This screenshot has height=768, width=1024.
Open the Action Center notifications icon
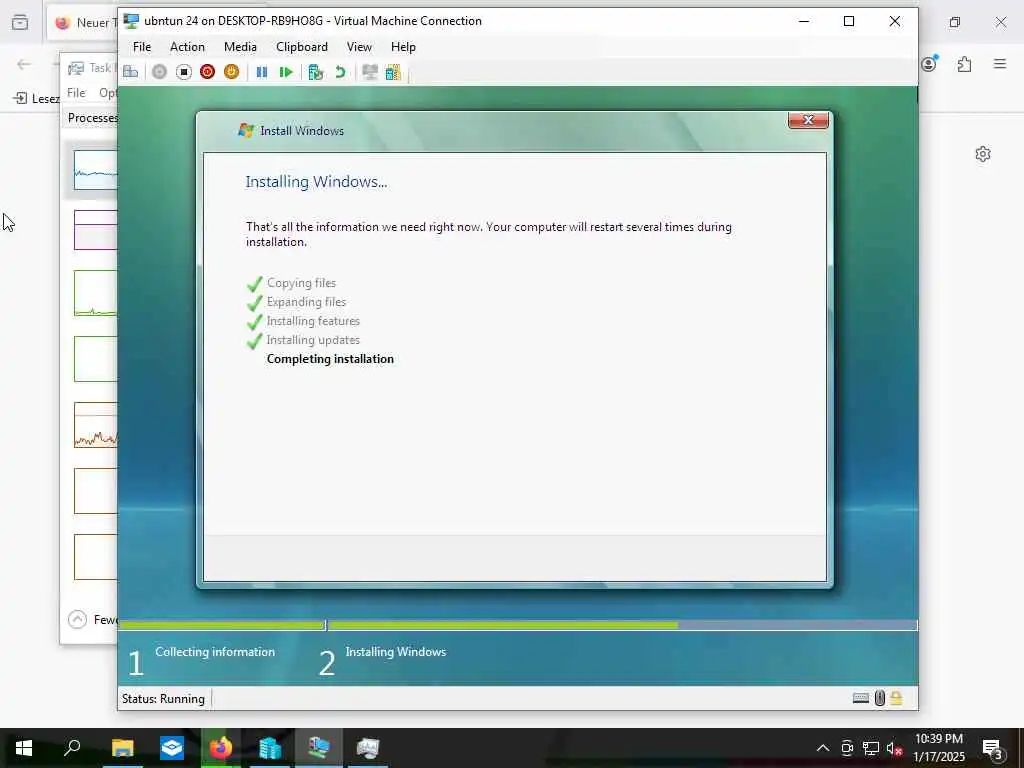click(993, 750)
